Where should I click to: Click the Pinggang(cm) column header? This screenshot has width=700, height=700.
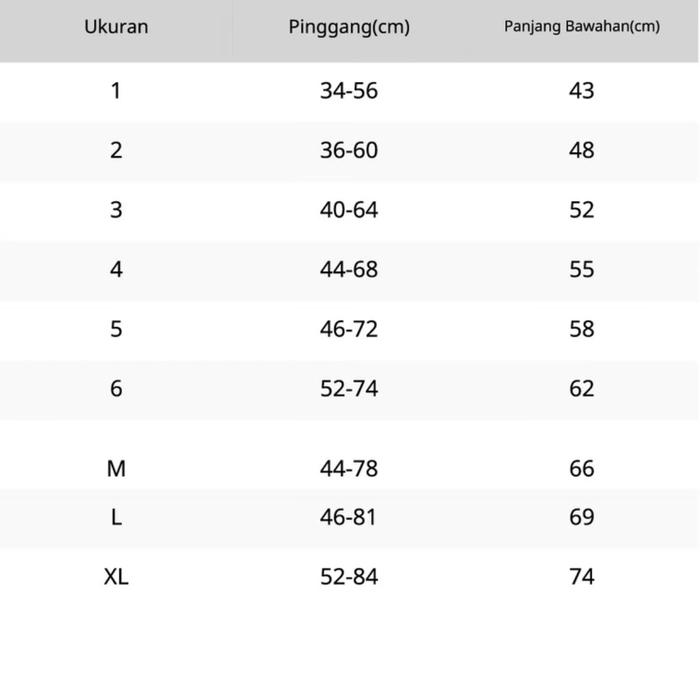[349, 27]
